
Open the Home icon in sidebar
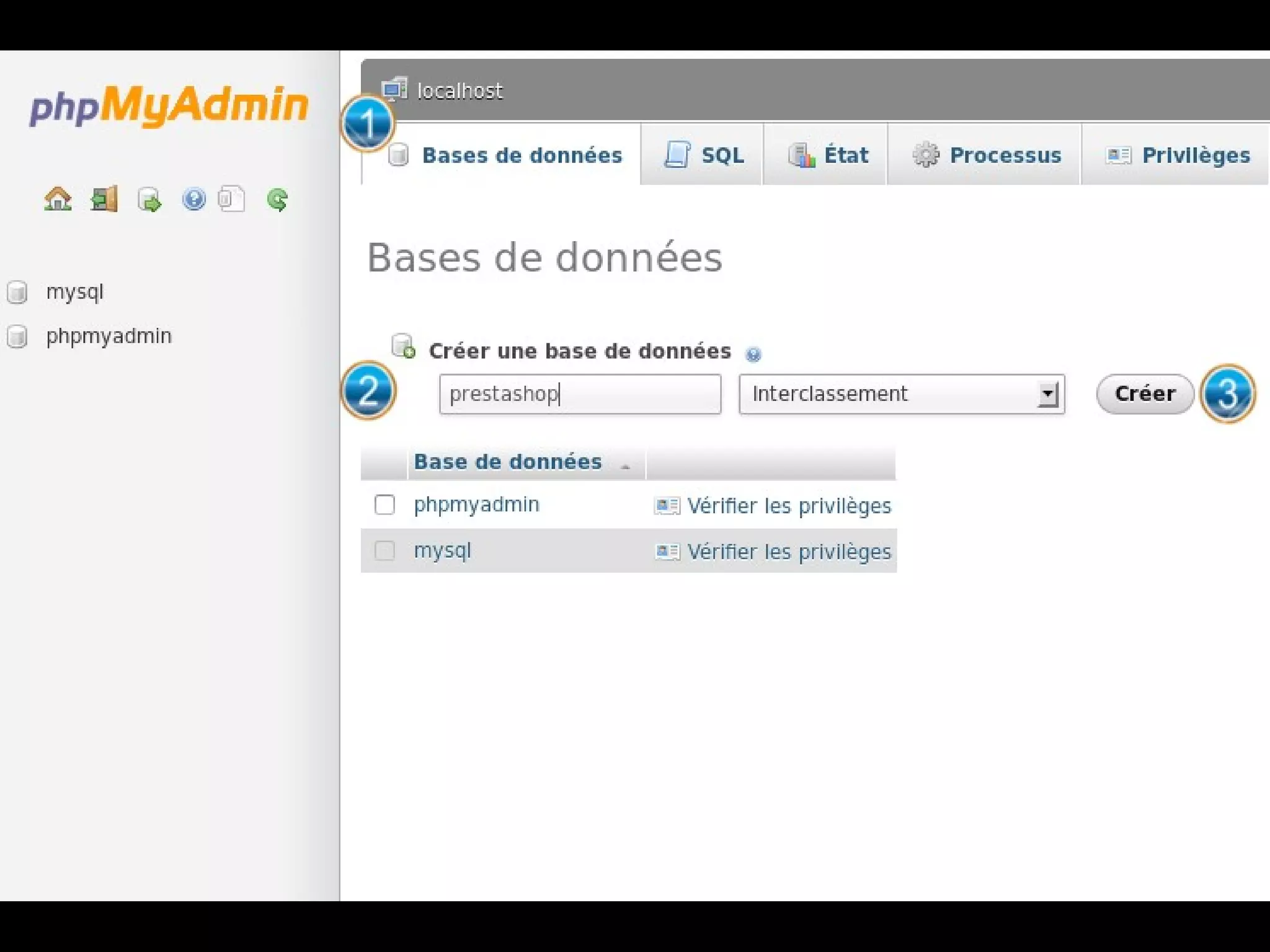(x=58, y=199)
